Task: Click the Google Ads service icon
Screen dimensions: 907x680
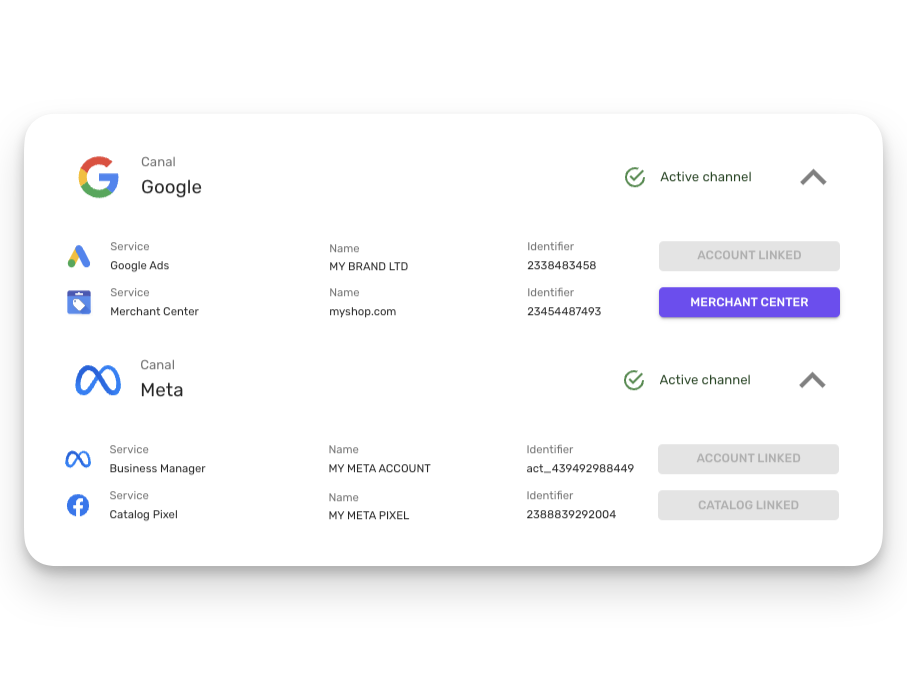Action: pyautogui.click(x=79, y=256)
